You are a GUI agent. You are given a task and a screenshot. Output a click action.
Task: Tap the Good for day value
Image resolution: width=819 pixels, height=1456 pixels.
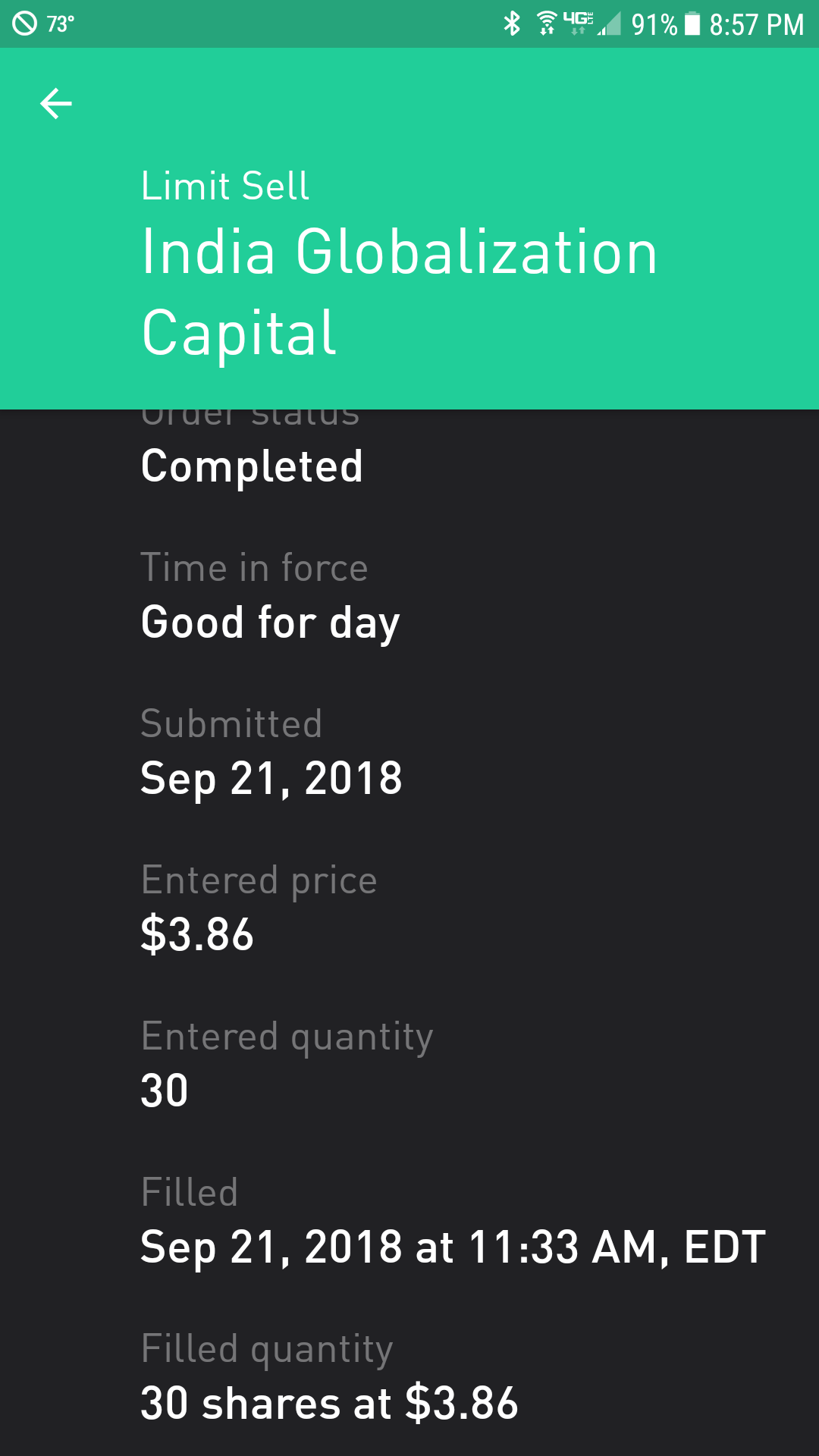pyautogui.click(x=270, y=623)
